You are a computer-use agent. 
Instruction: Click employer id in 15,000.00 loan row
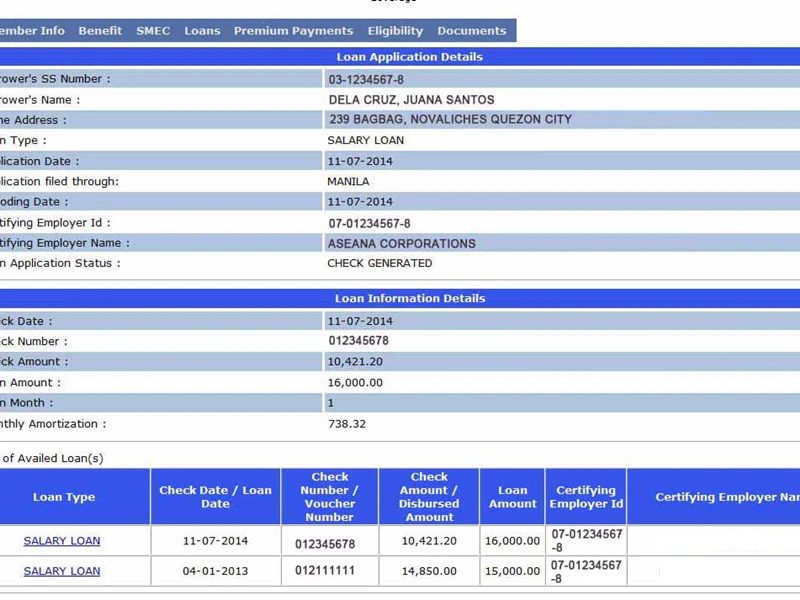(587, 572)
